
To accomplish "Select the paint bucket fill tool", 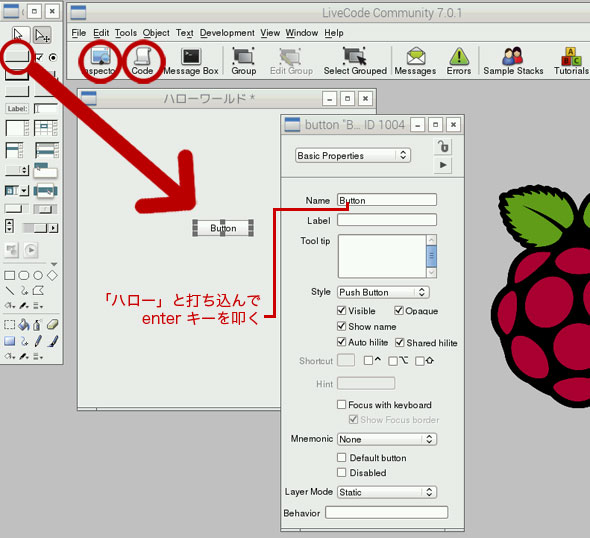I will point(24,325).
